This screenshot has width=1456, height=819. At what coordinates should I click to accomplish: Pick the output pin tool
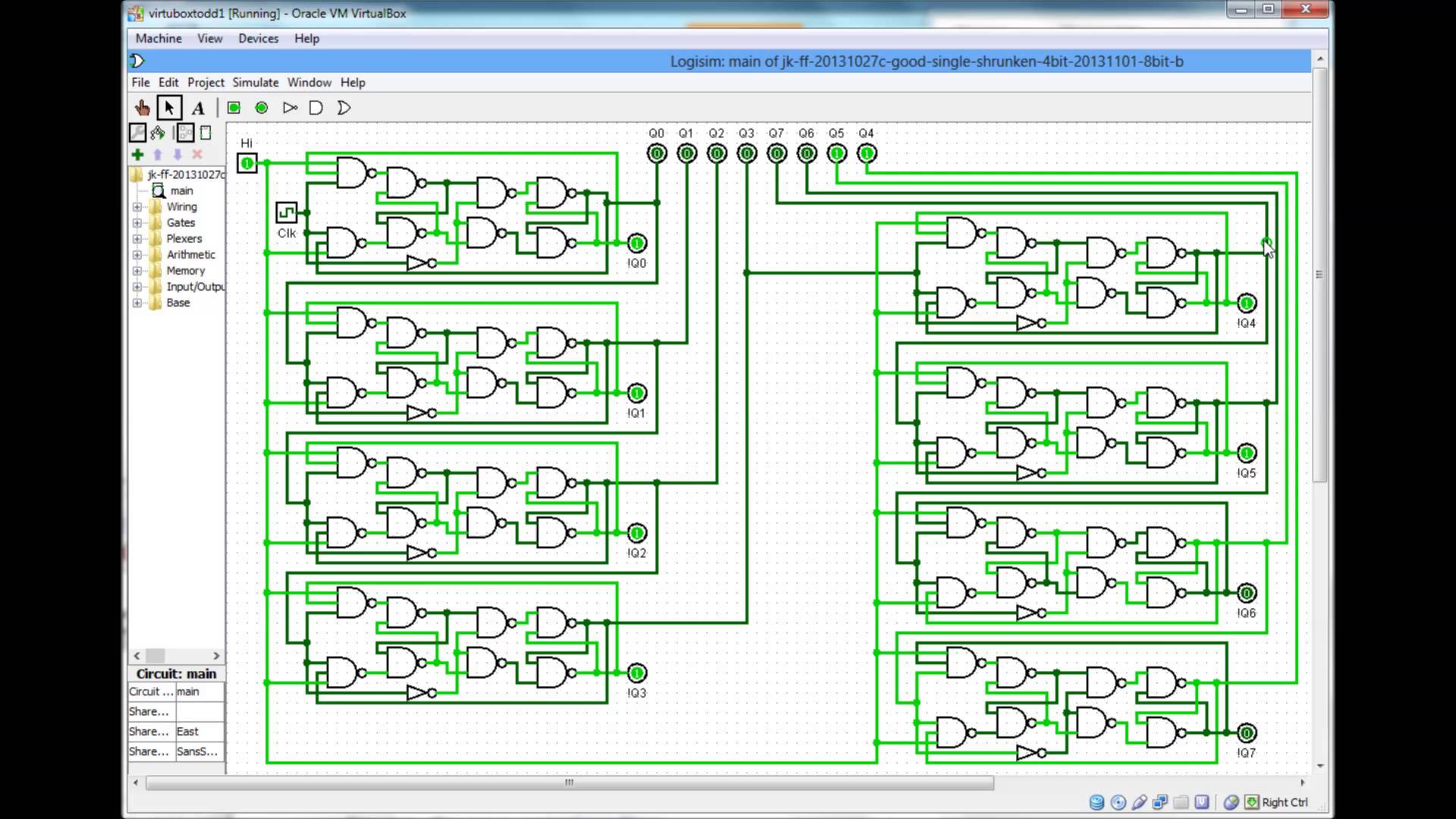(261, 108)
